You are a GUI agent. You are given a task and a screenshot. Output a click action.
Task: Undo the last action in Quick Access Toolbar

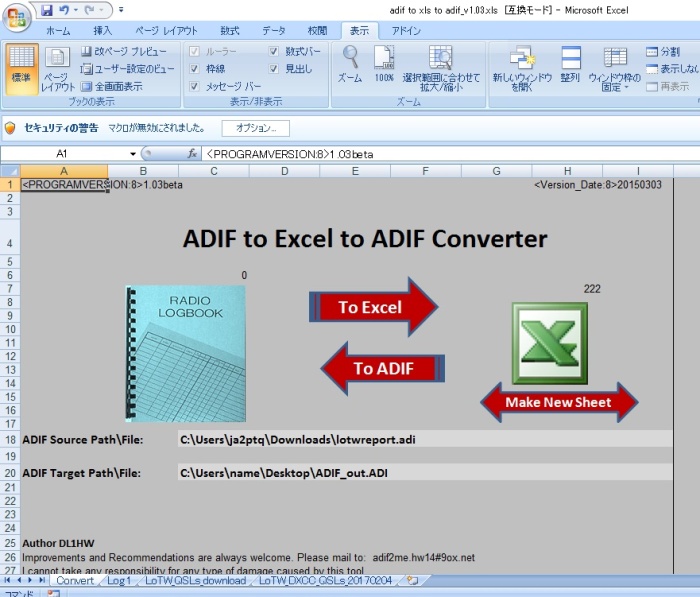[x=64, y=10]
